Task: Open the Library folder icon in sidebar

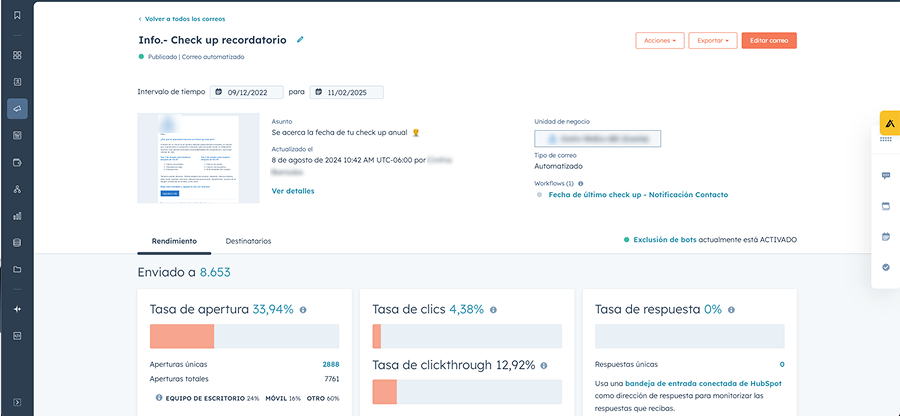Action: (17, 270)
